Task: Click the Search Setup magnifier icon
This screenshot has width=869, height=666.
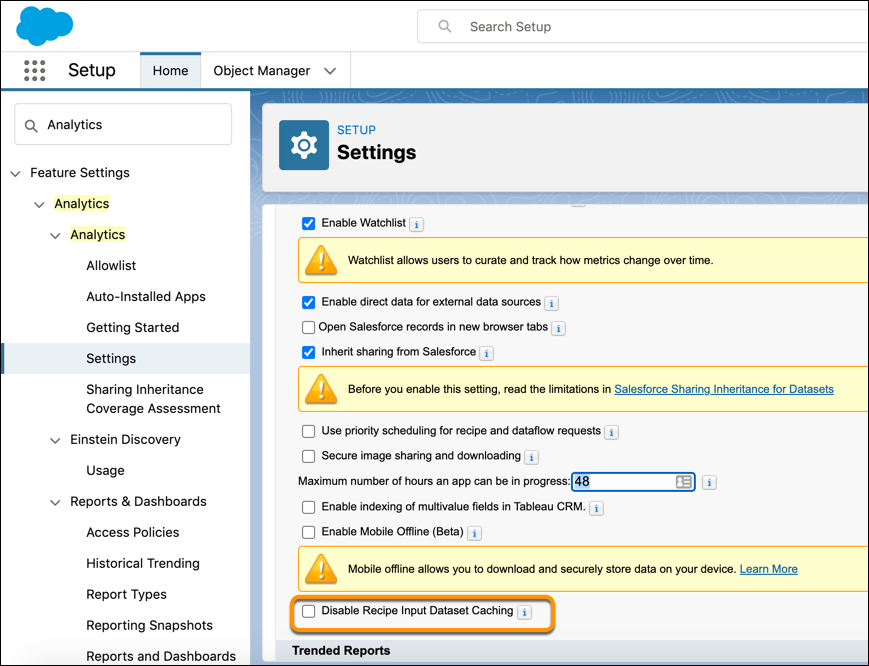Action: pos(444,26)
